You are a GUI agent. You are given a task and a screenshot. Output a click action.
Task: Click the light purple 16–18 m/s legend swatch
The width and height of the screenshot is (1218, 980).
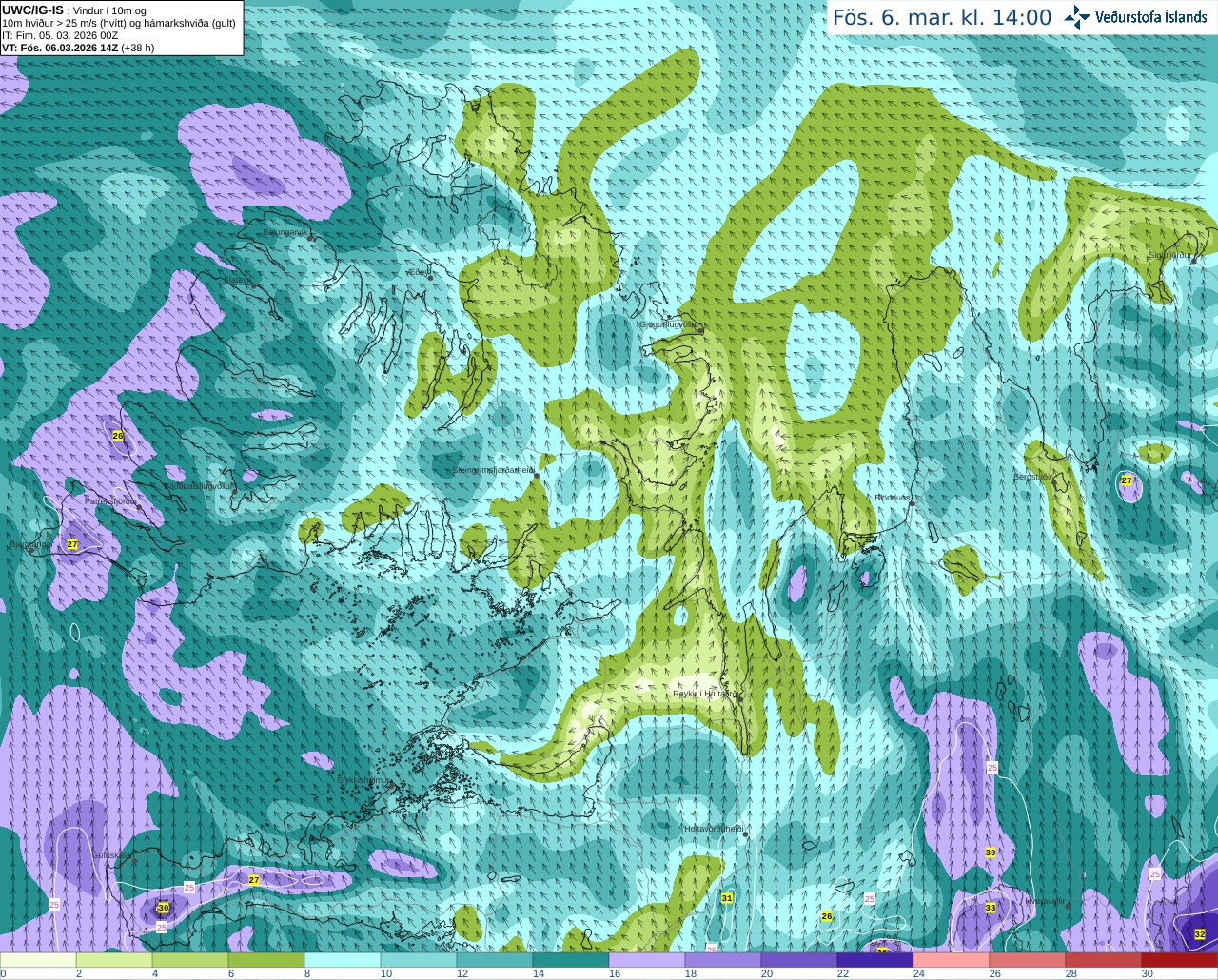[x=647, y=960]
